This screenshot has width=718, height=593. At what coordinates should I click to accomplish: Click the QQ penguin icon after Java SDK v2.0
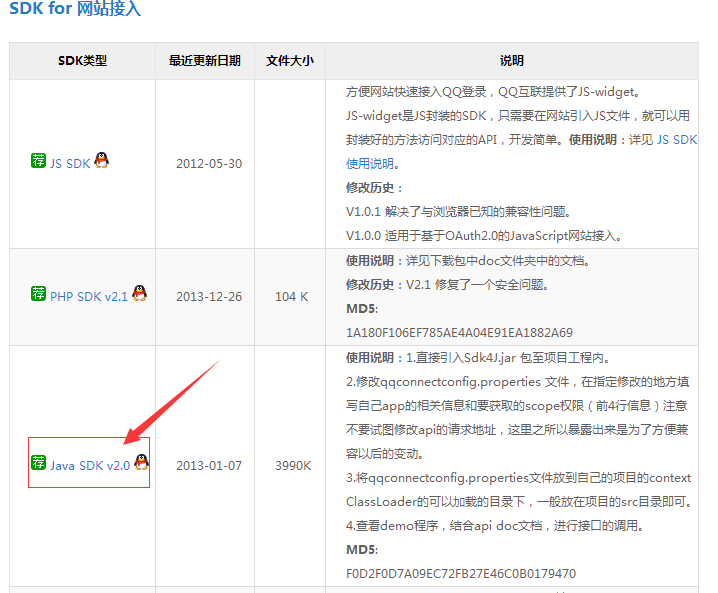[x=141, y=462]
